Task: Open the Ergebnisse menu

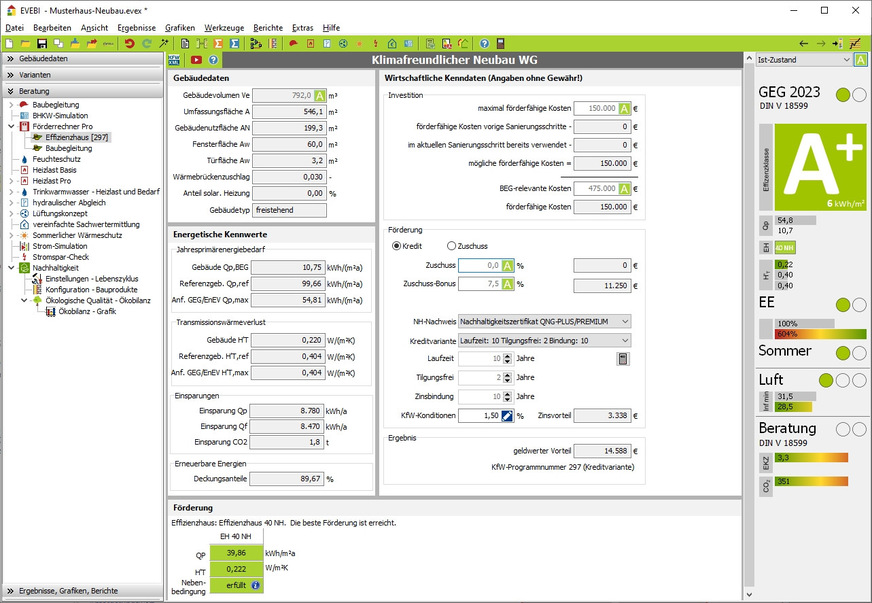Action: (136, 27)
